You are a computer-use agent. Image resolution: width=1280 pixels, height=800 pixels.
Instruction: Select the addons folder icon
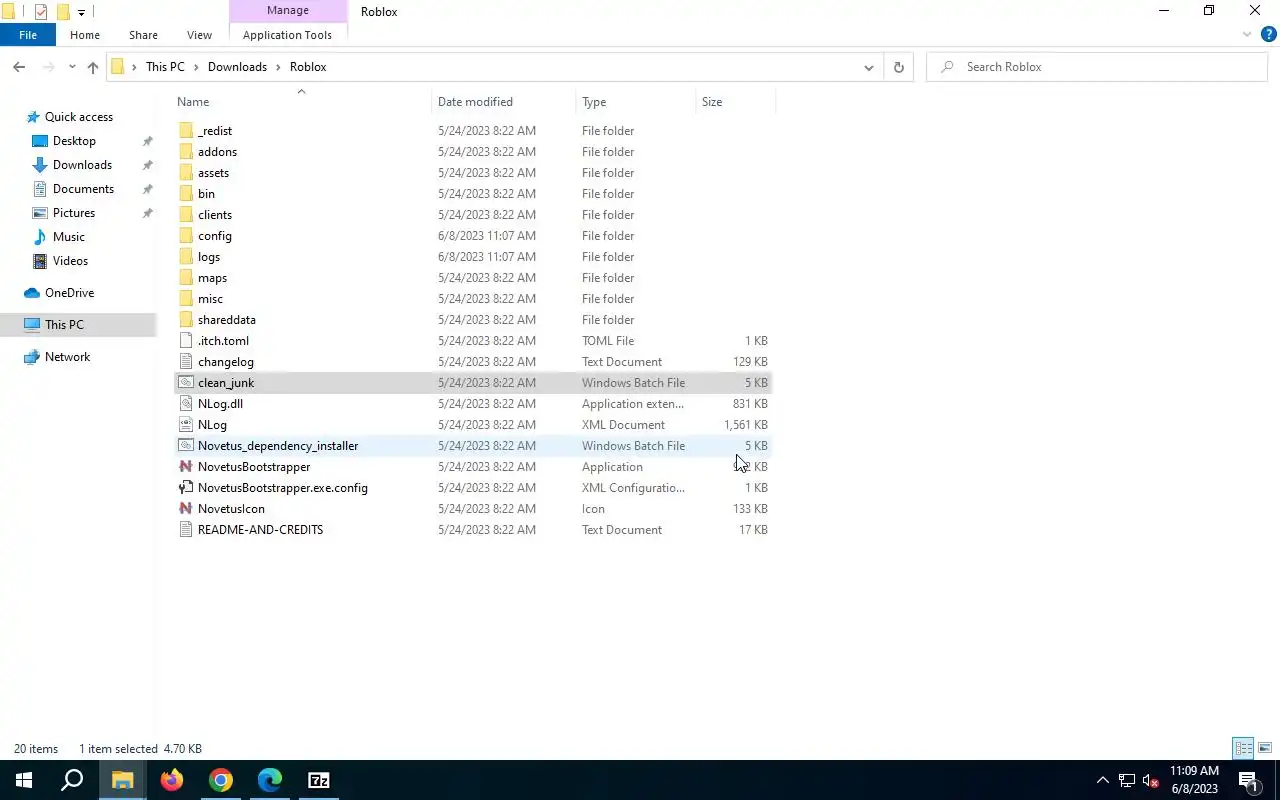point(186,152)
